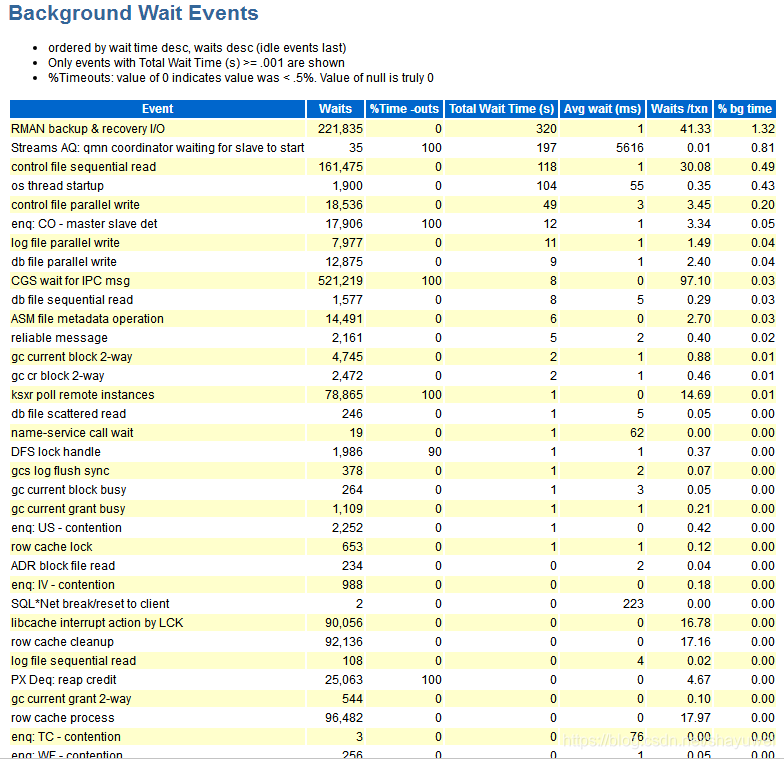784x759 pixels.
Task: Click waits value 161,475
Action: pos(340,166)
